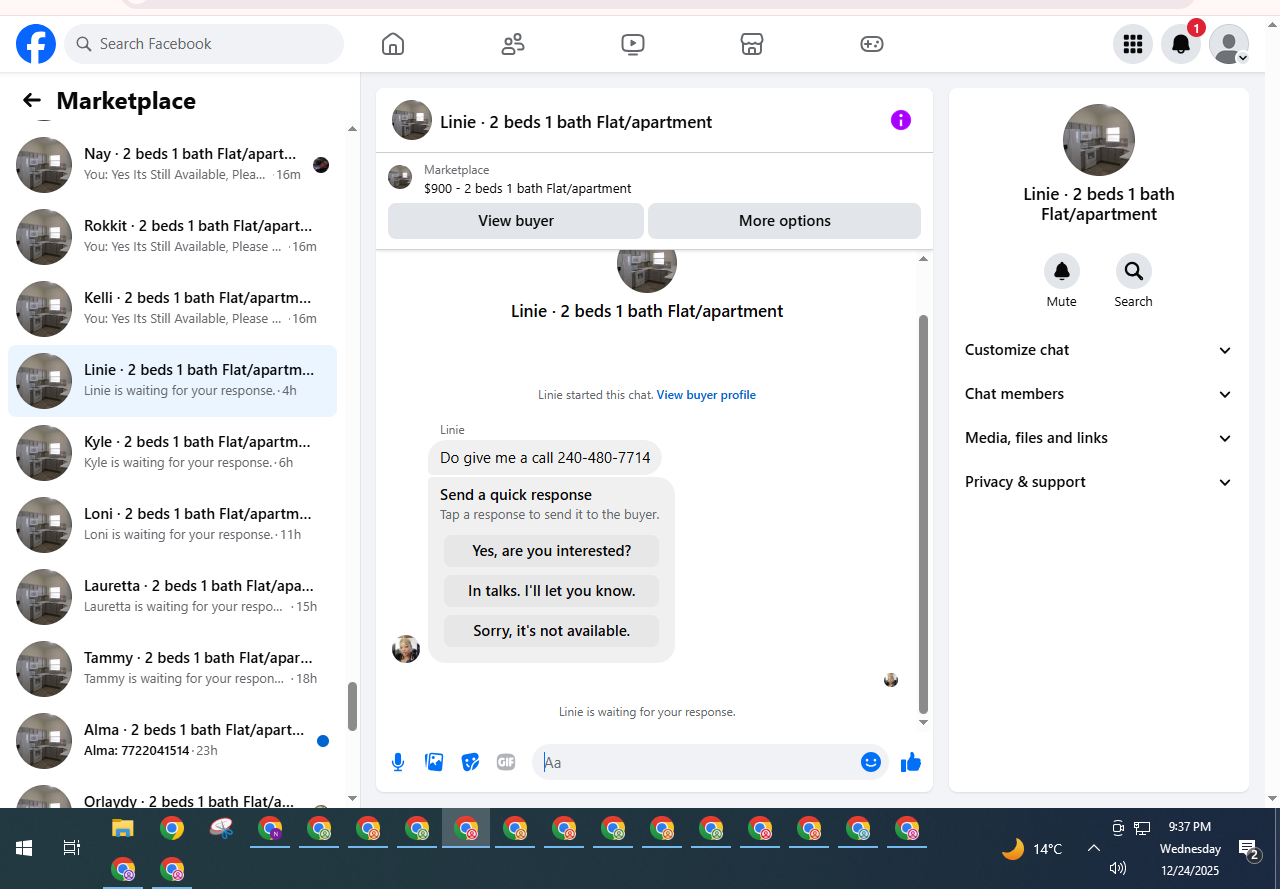Click the chat header listing thumbnail
The width and height of the screenshot is (1280, 889).
[412, 120]
